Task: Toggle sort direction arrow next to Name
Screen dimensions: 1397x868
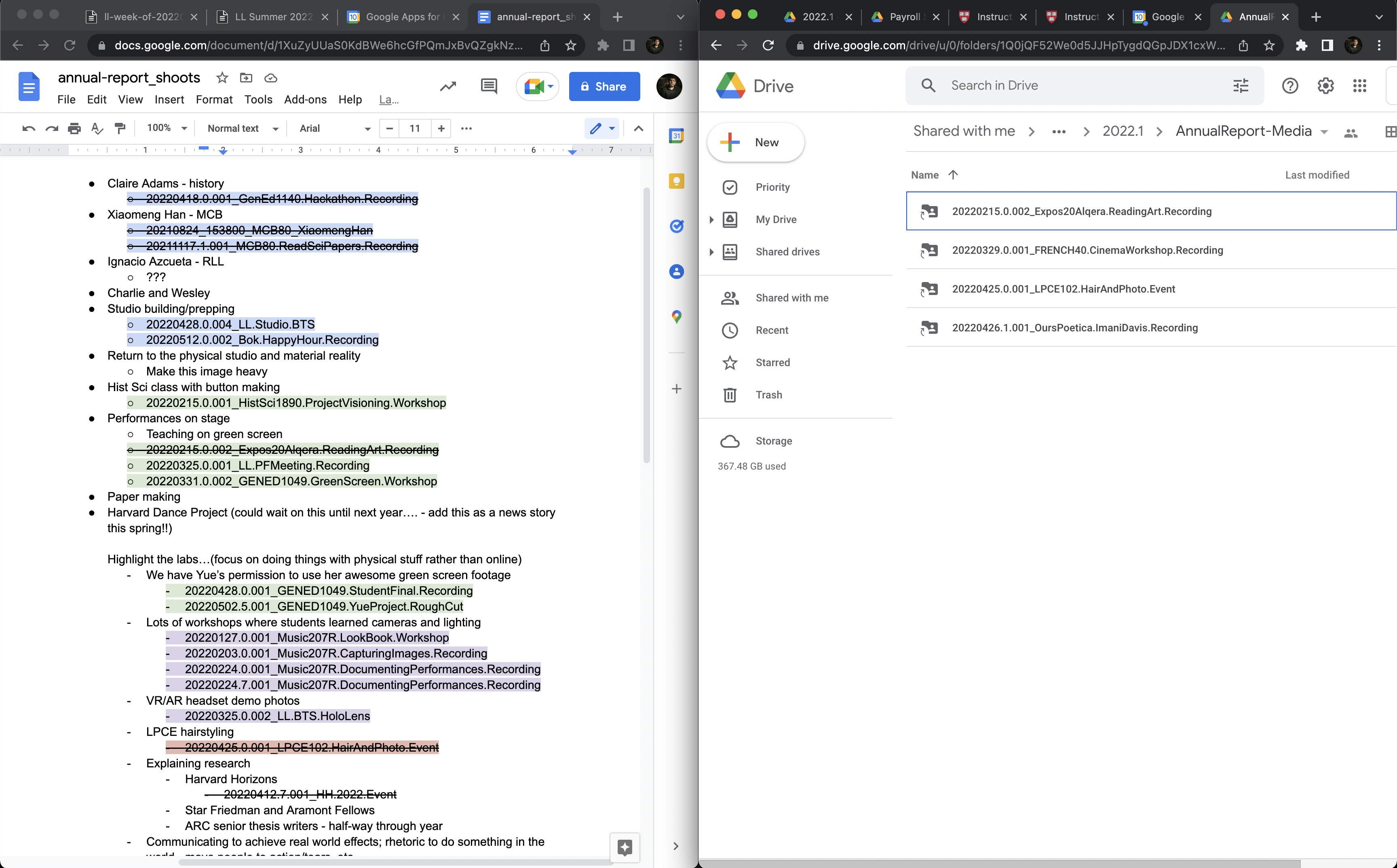Action: click(953, 175)
